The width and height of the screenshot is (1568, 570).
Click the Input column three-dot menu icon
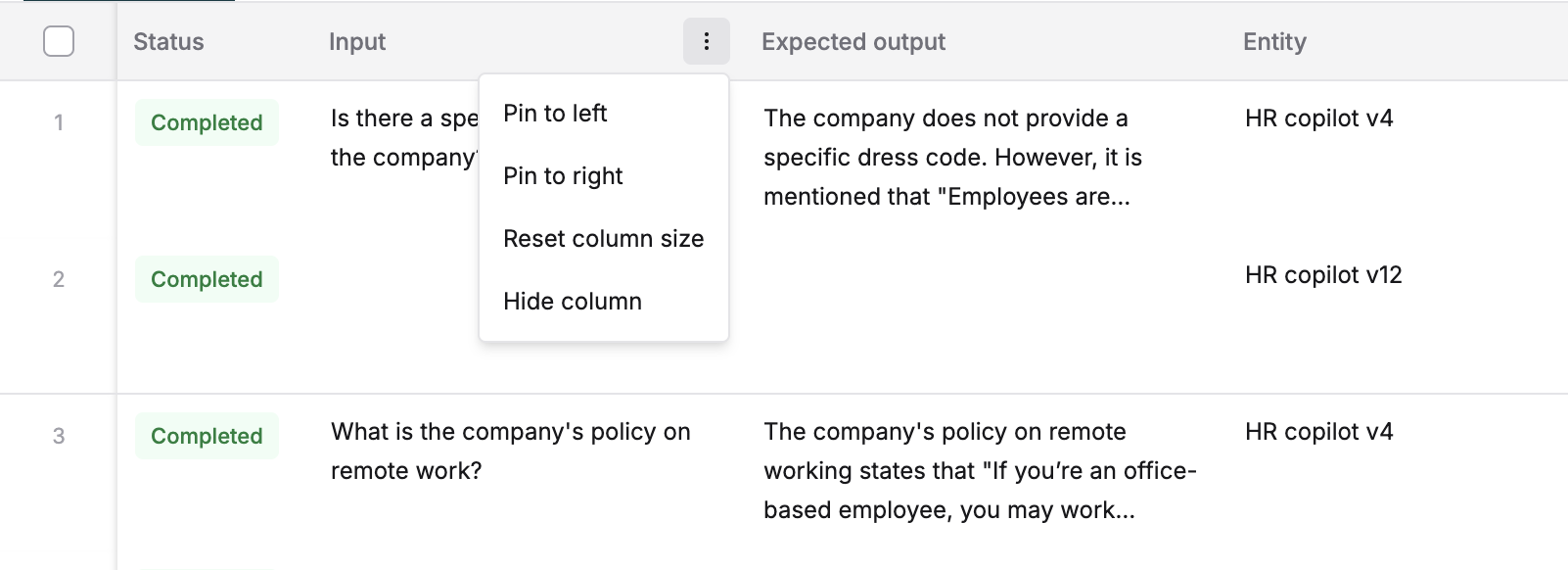coord(706,41)
